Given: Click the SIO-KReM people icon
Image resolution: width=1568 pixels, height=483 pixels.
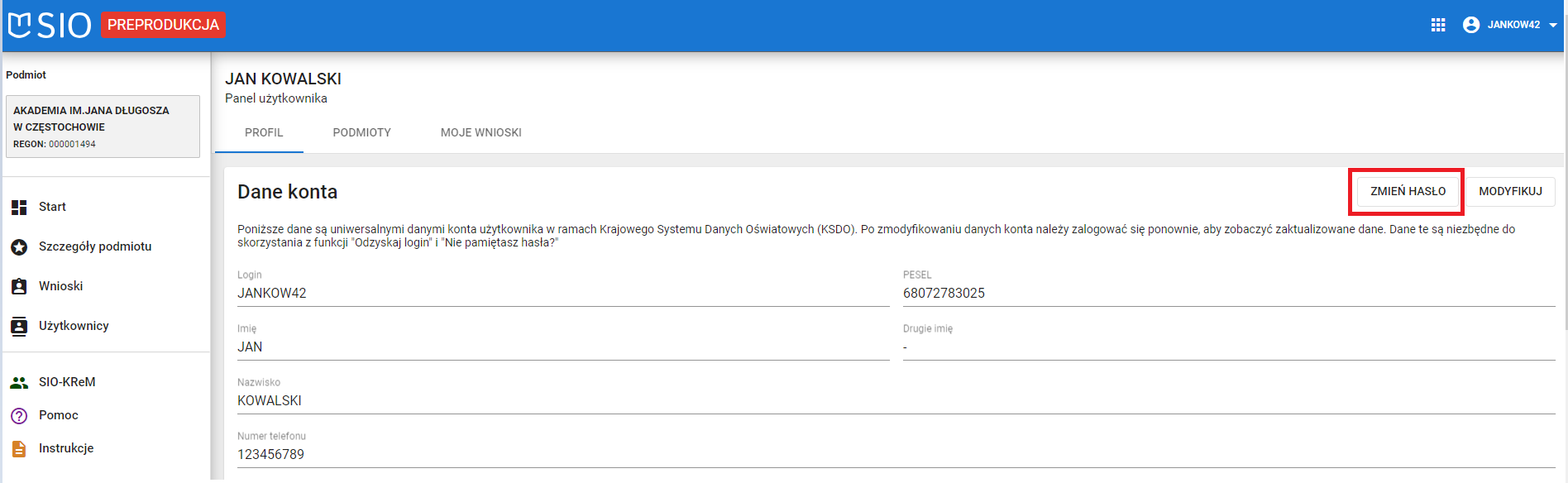Looking at the screenshot, I should coord(19,382).
